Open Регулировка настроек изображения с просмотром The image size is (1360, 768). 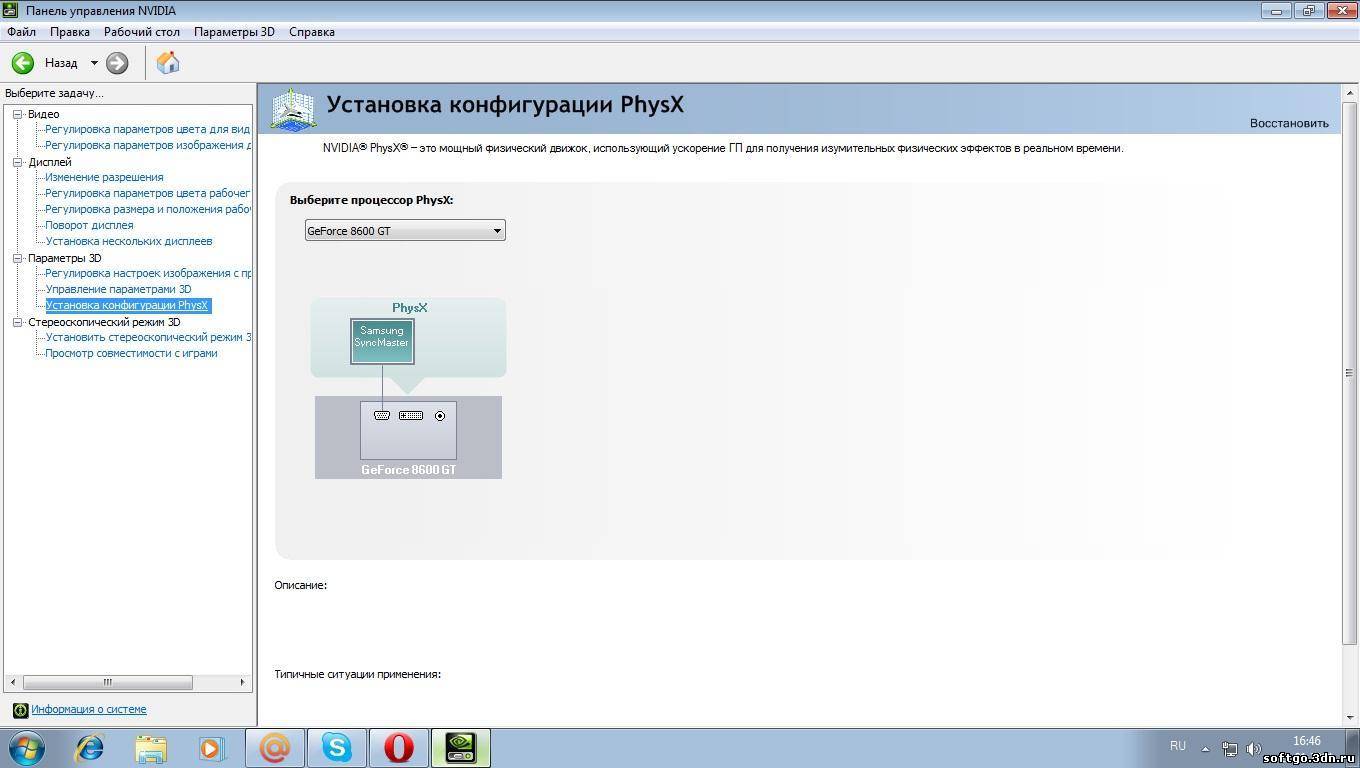(148, 273)
